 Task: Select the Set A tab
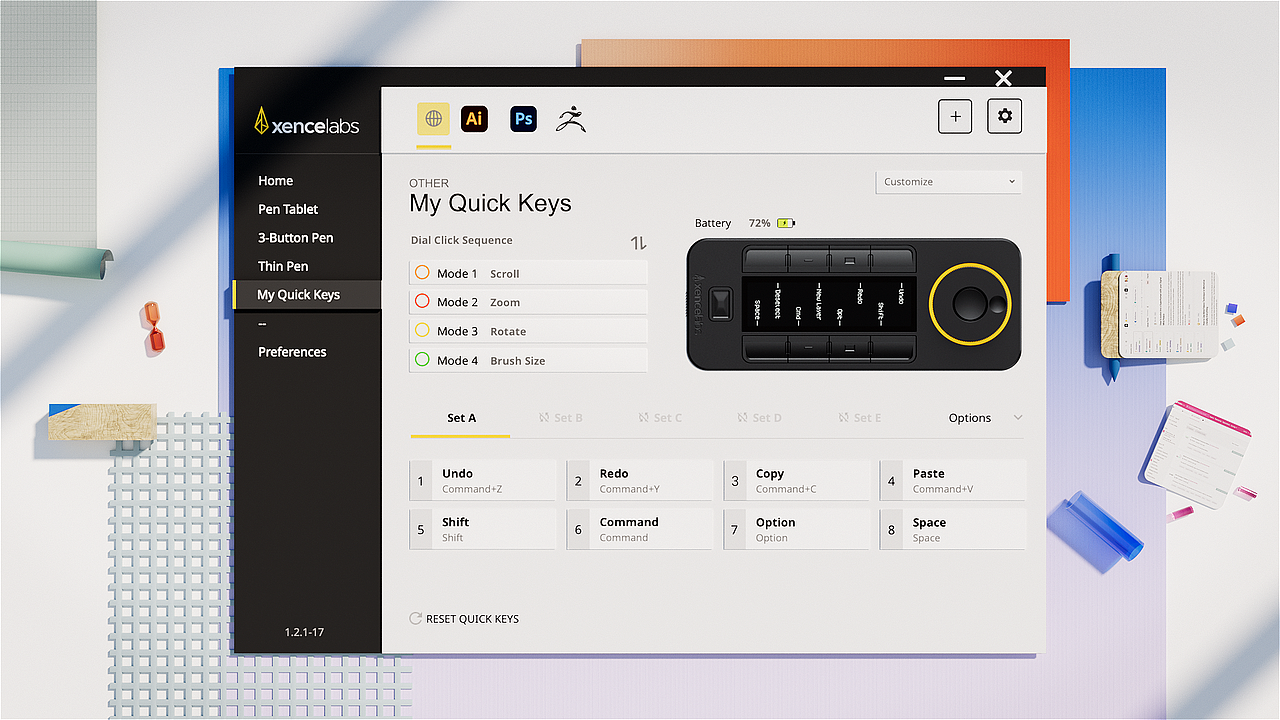click(x=461, y=418)
